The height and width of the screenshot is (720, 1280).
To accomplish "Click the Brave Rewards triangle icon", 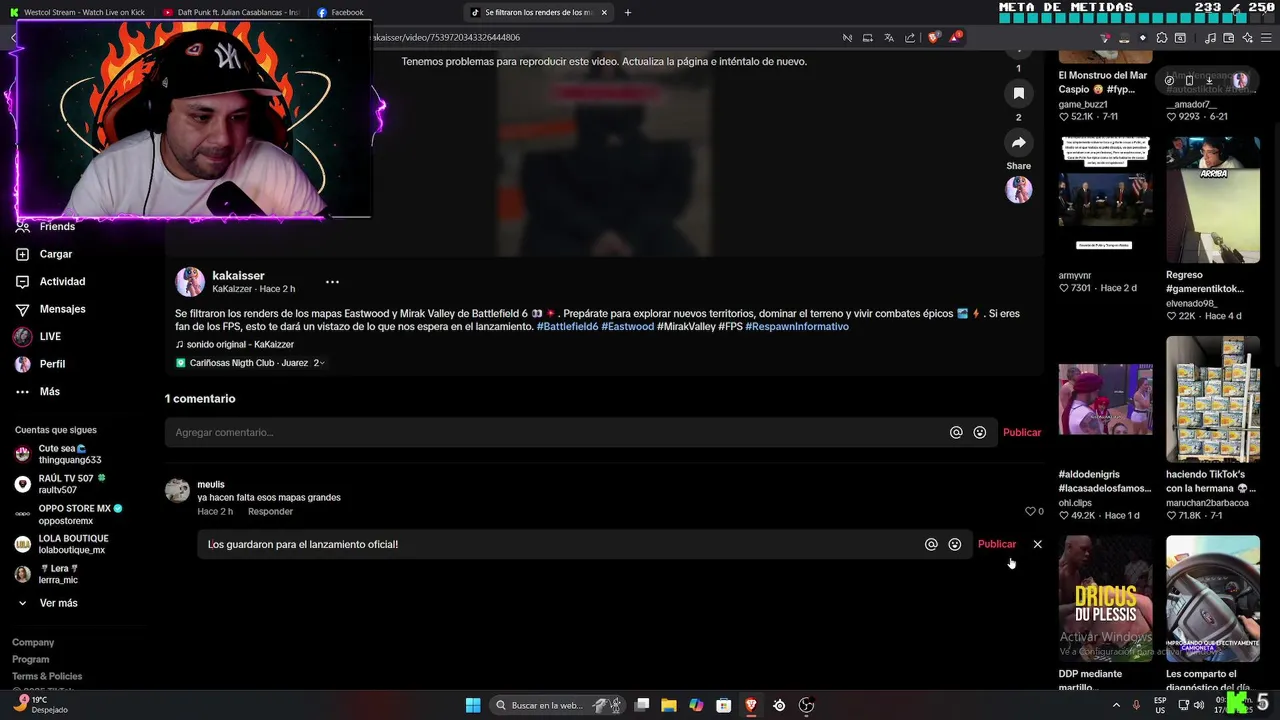I will coord(956,38).
